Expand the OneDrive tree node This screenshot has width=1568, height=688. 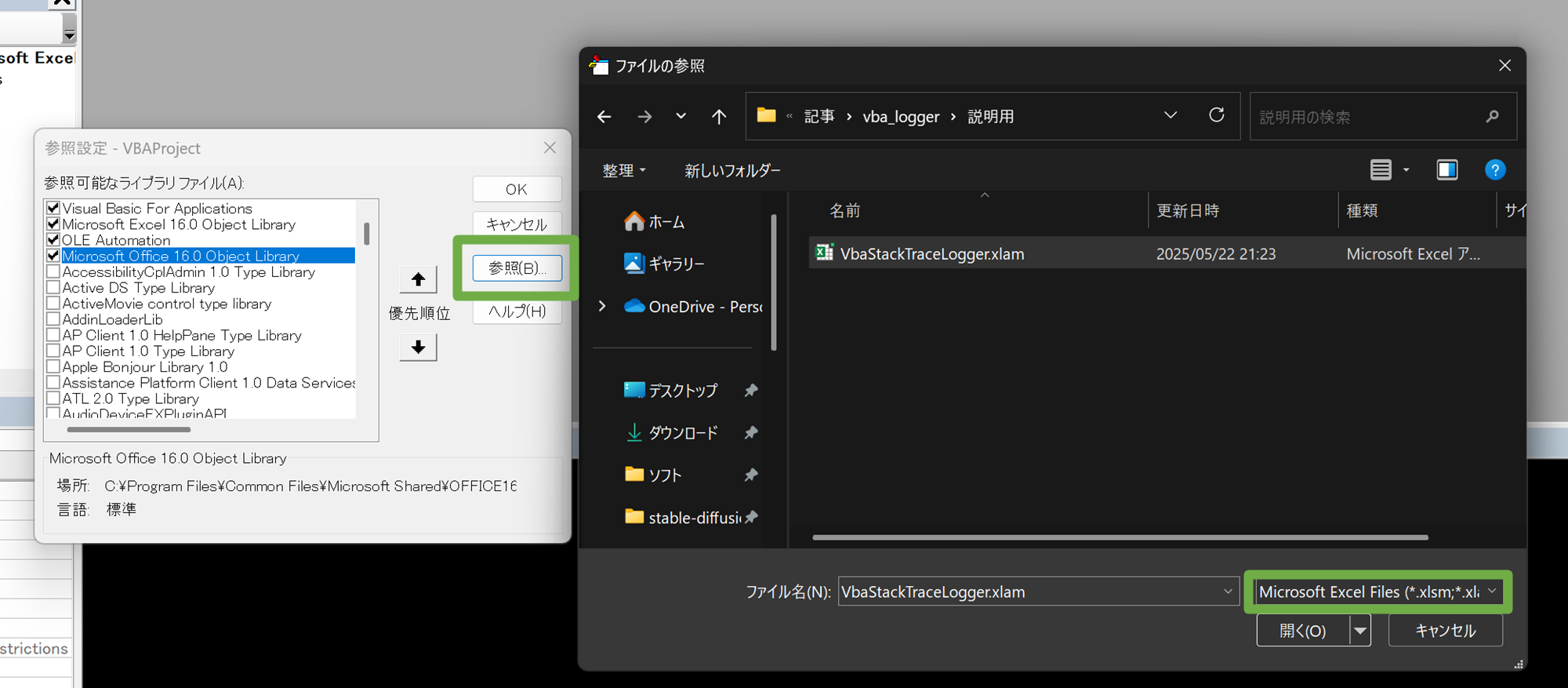[x=602, y=306]
